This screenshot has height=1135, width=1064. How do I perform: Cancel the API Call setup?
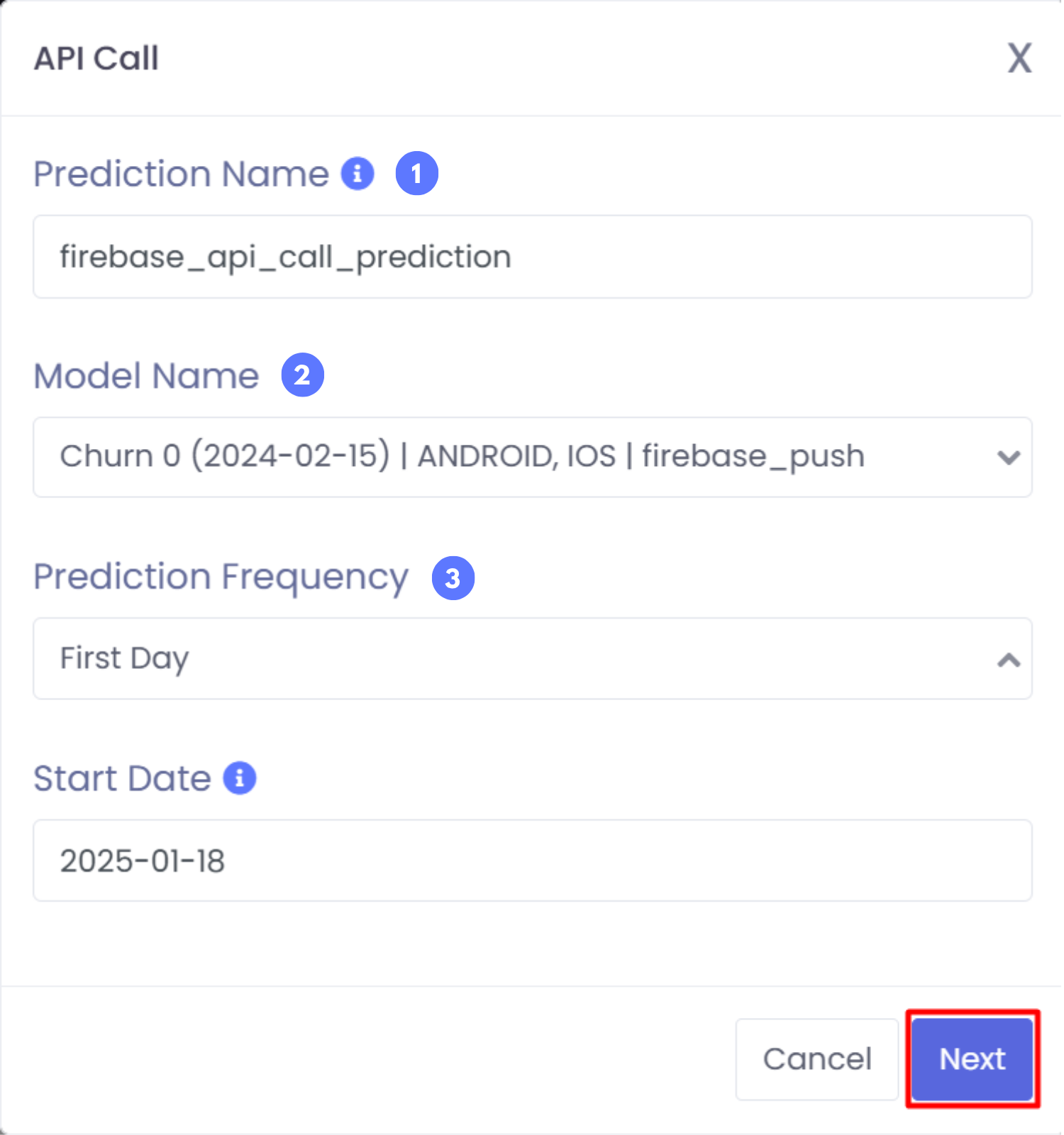click(817, 1059)
